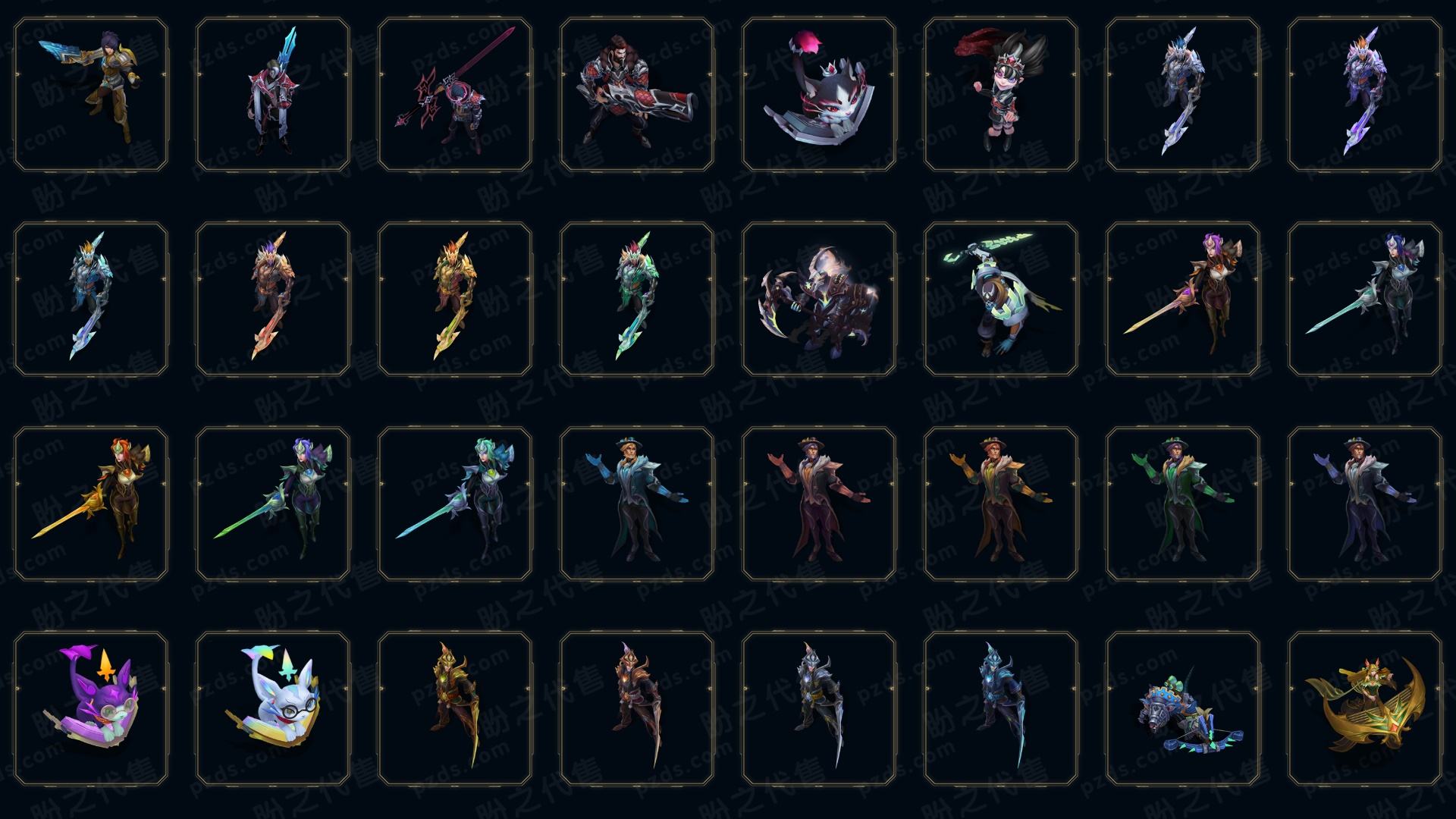Open the golden figure on crescent boat
Image resolution: width=1456 pixels, height=819 pixels.
1365,708
